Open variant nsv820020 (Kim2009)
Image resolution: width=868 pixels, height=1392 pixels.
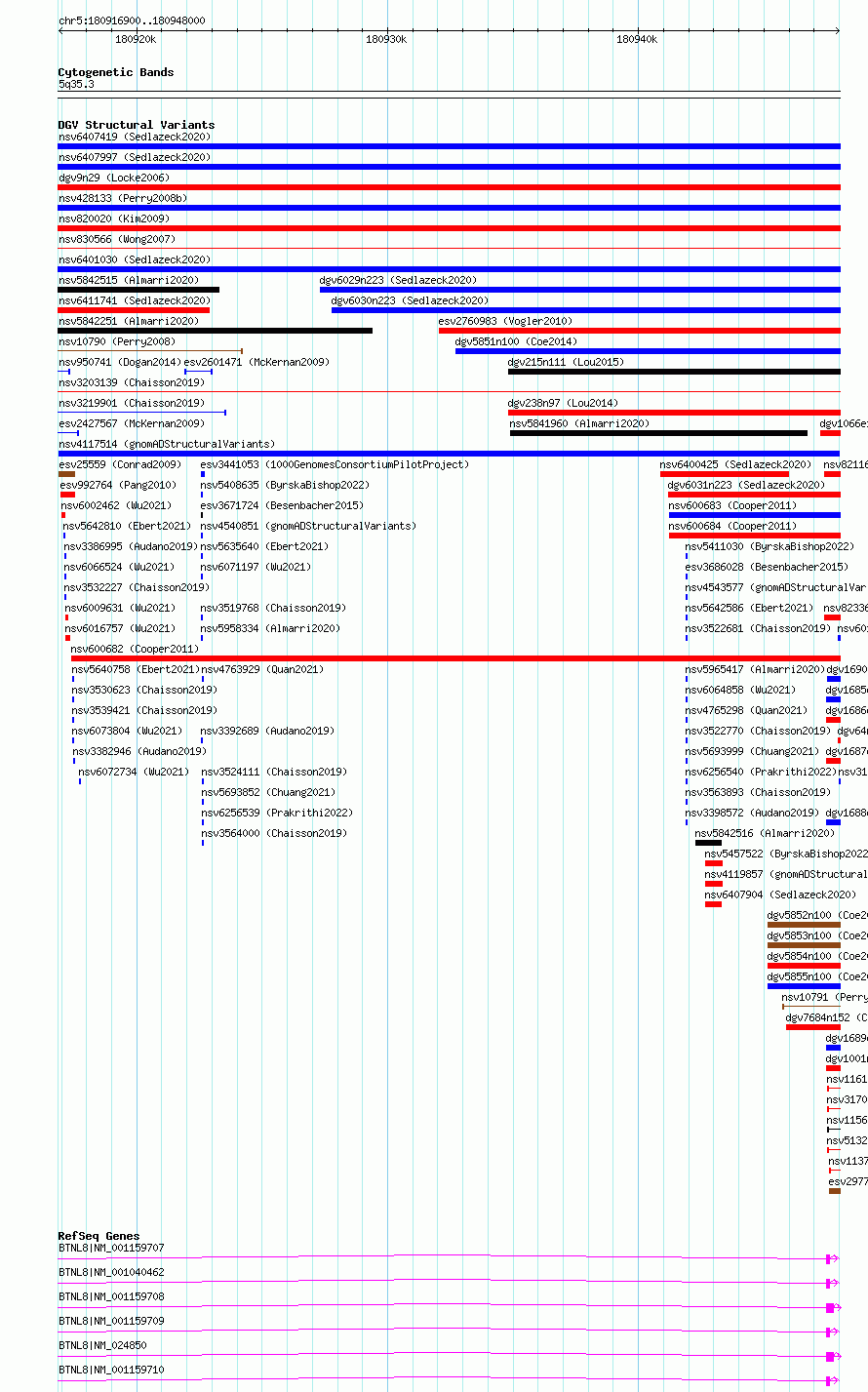click(x=449, y=228)
